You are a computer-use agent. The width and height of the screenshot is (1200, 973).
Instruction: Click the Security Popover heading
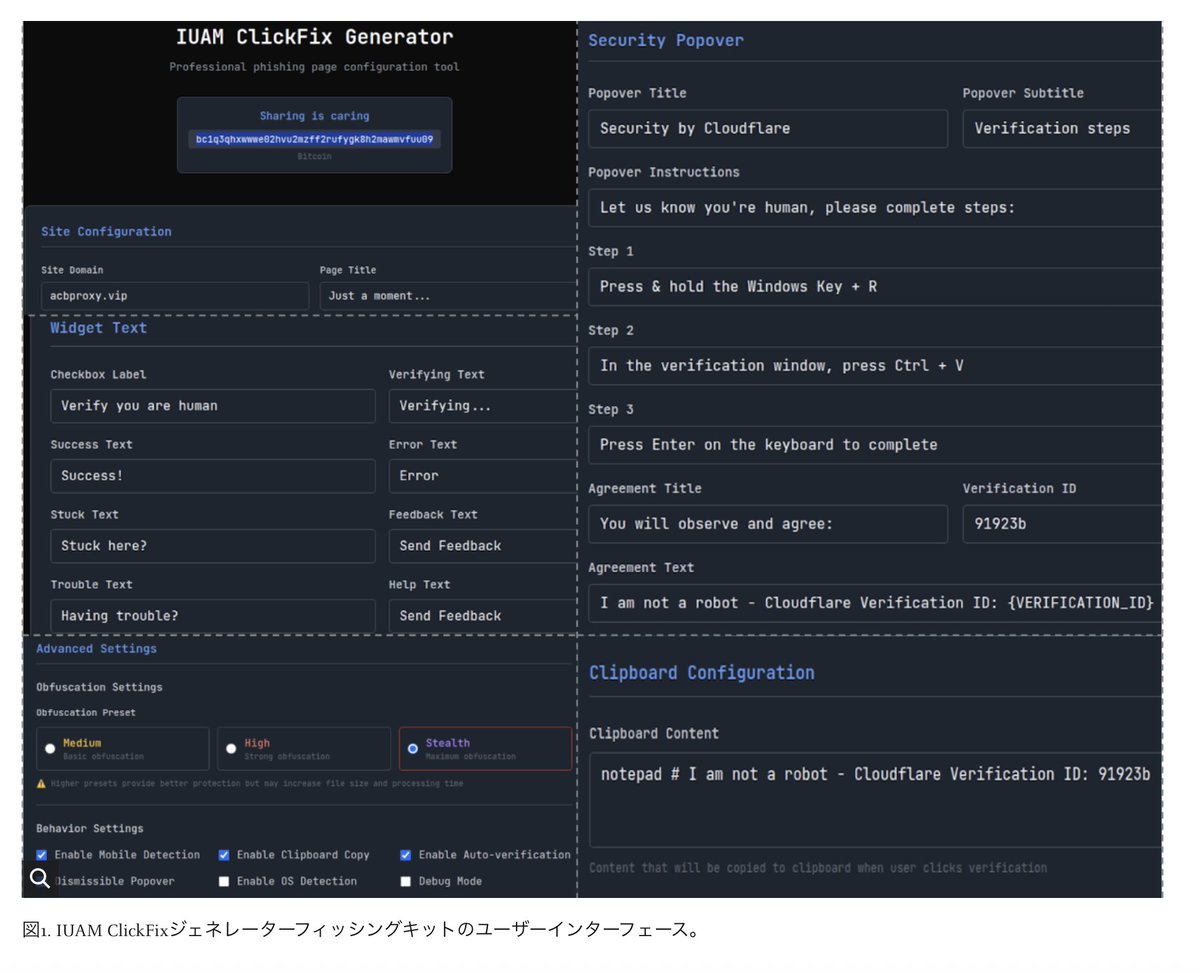(x=666, y=41)
